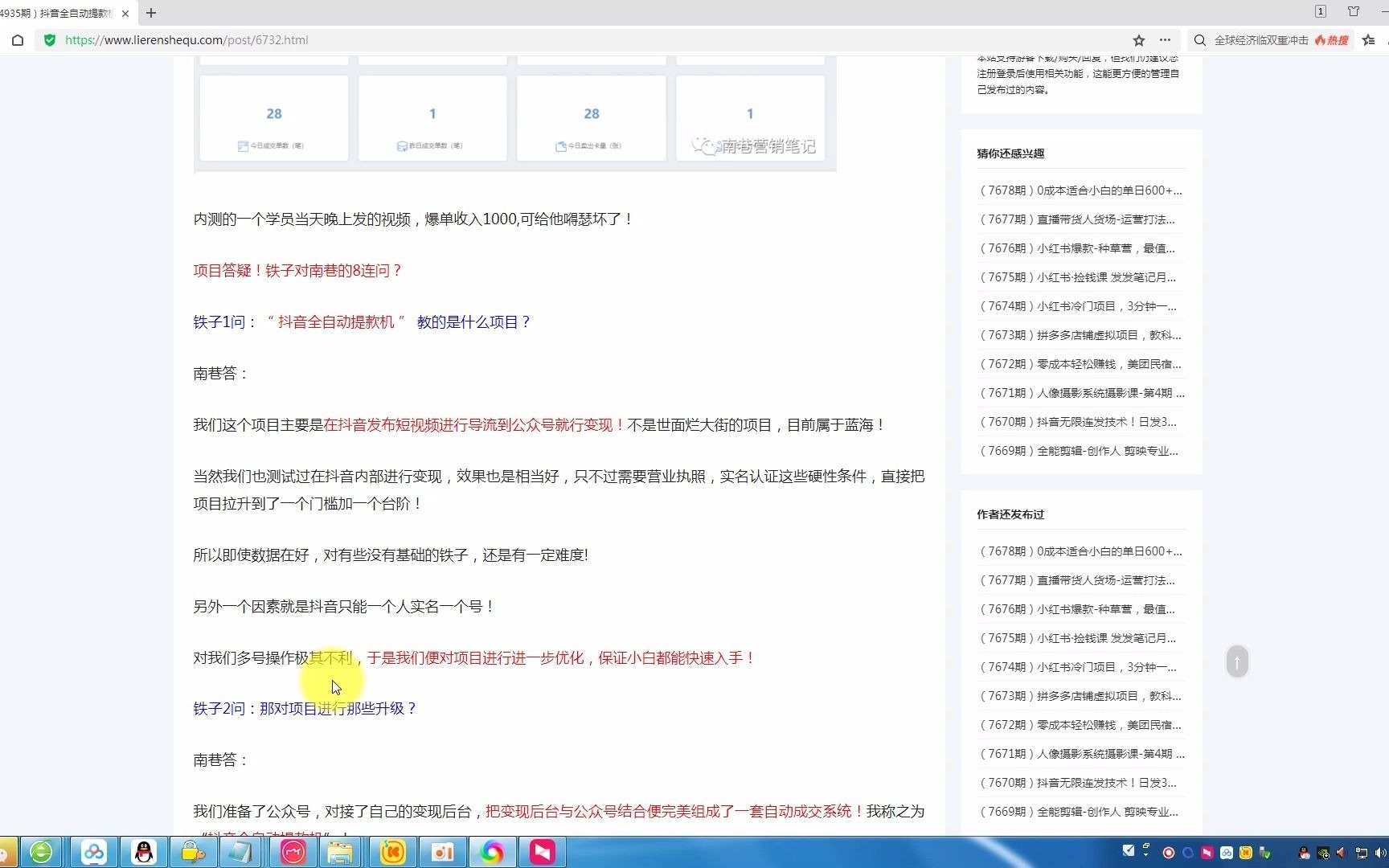This screenshot has height=868, width=1389.
Task: Click the red record circle tray icon
Action: pos(1169,853)
